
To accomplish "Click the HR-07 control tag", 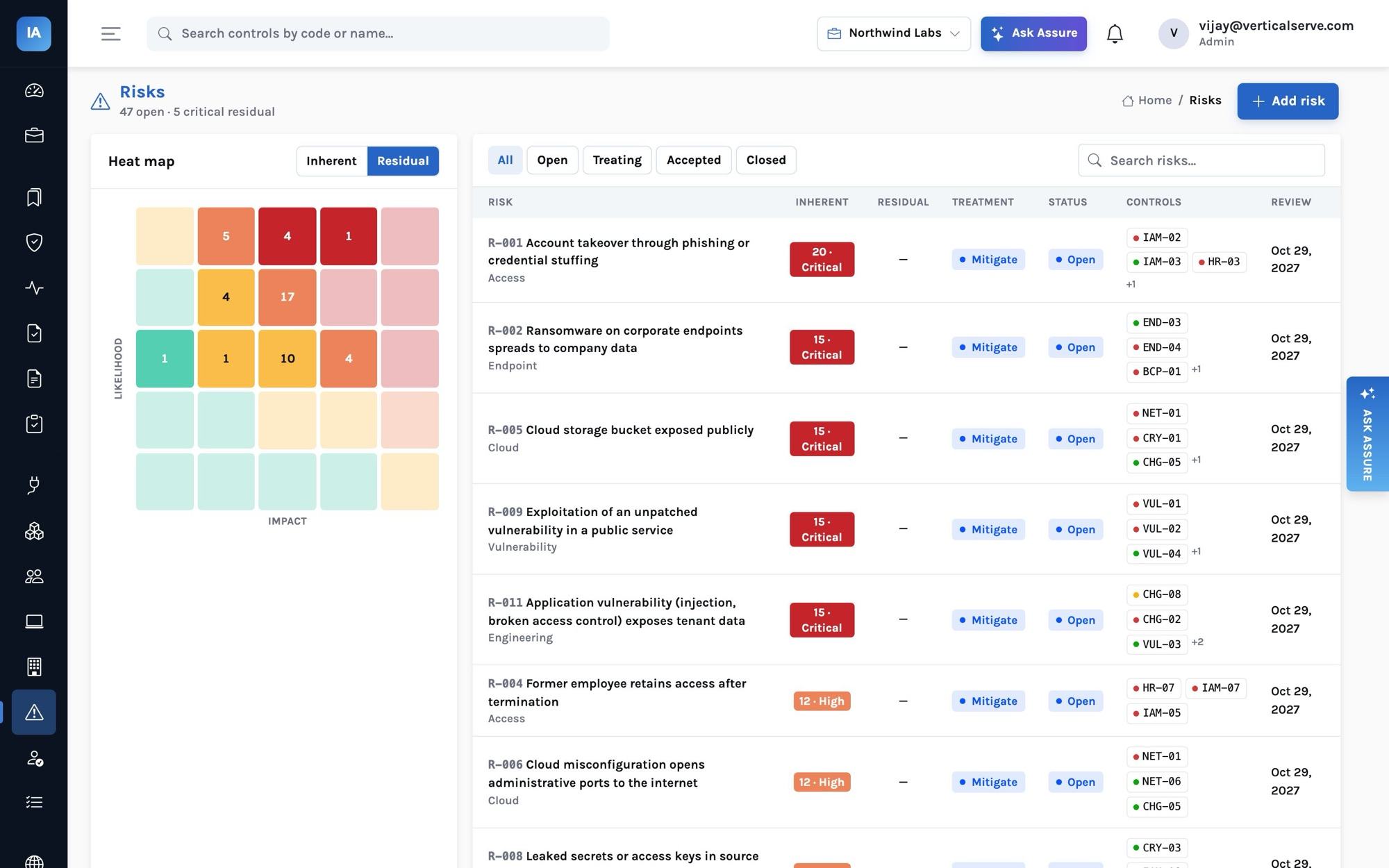I will (1154, 688).
